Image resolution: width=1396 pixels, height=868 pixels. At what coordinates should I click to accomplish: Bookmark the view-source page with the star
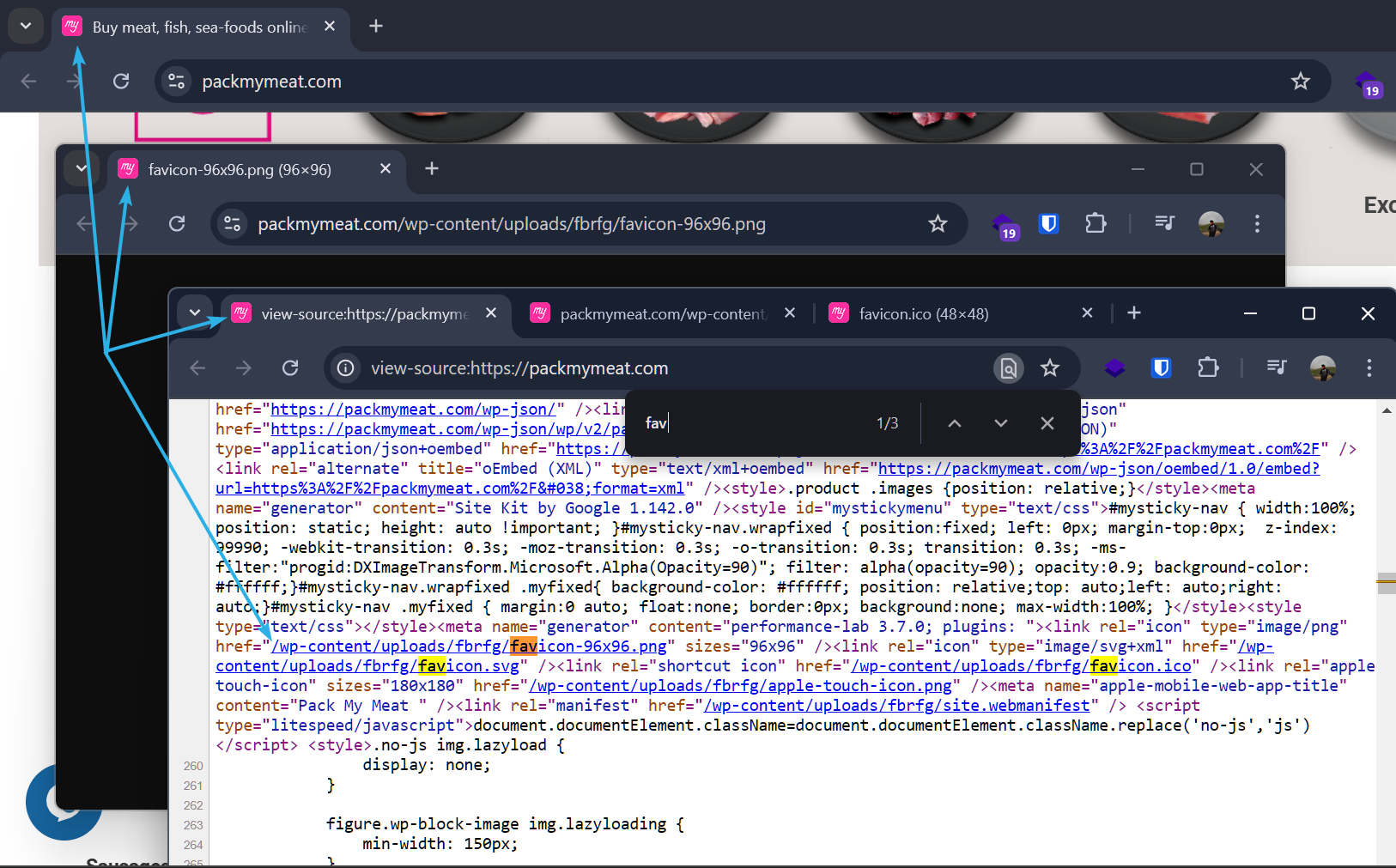coord(1050,367)
